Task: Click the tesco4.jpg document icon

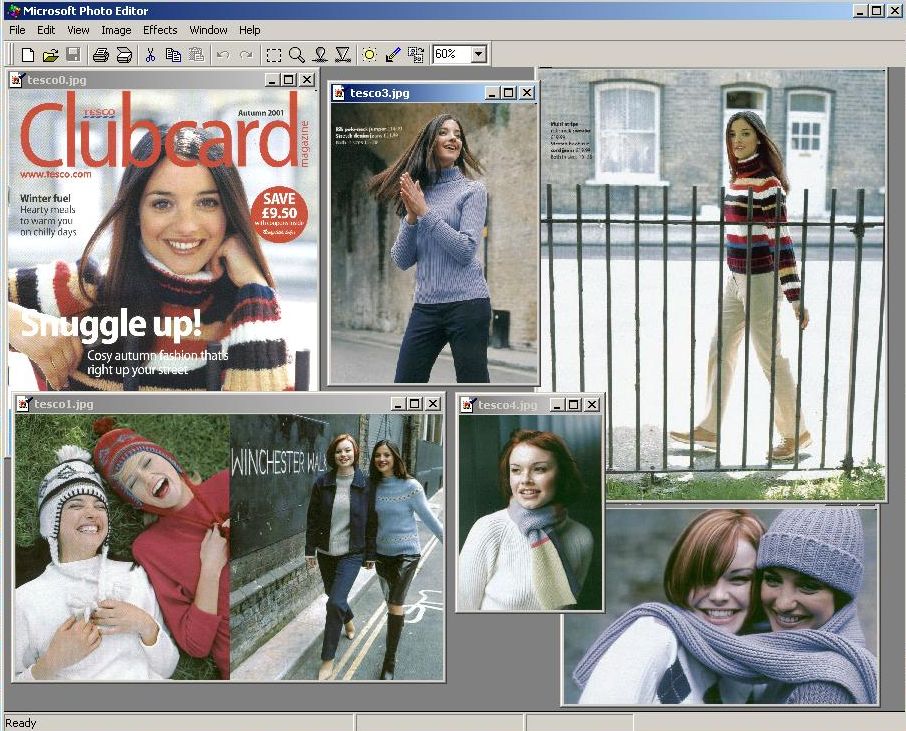Action: [467, 405]
